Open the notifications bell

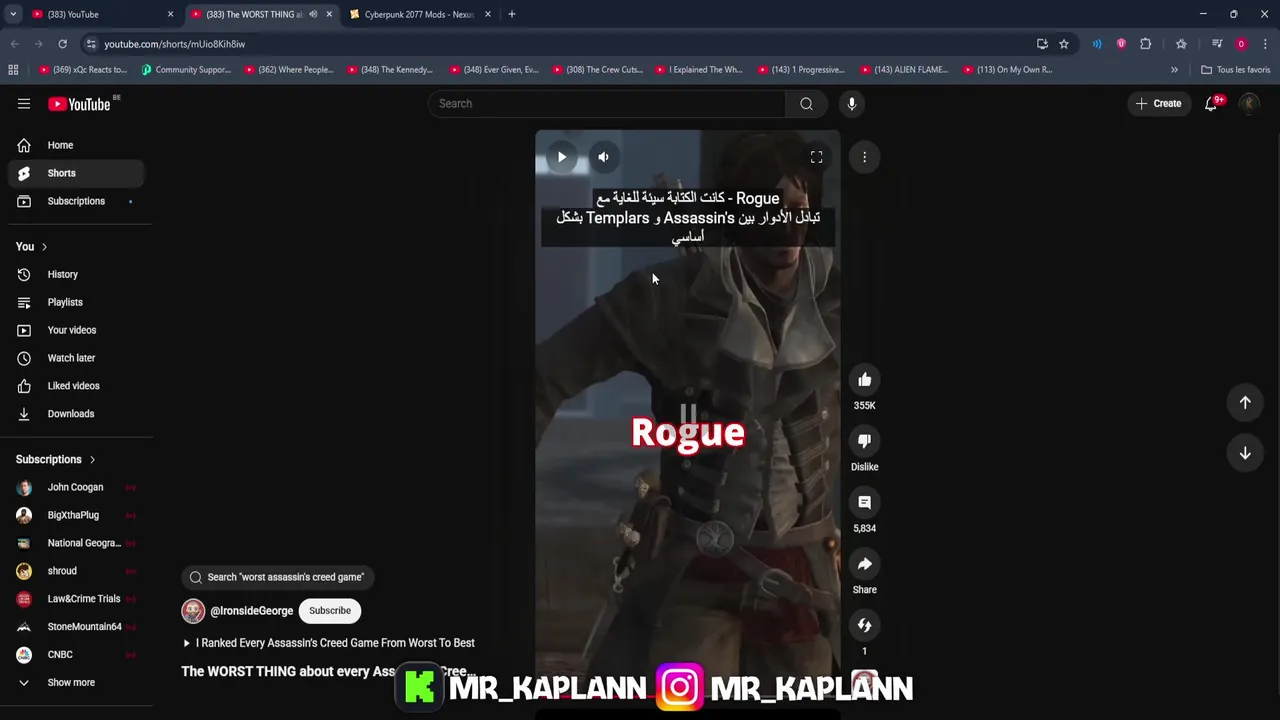pyautogui.click(x=1211, y=104)
